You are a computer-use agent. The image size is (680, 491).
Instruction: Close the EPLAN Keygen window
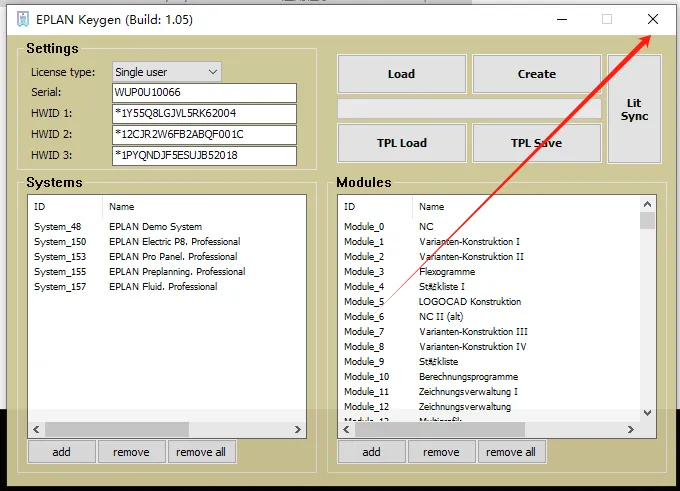pyautogui.click(x=653, y=19)
